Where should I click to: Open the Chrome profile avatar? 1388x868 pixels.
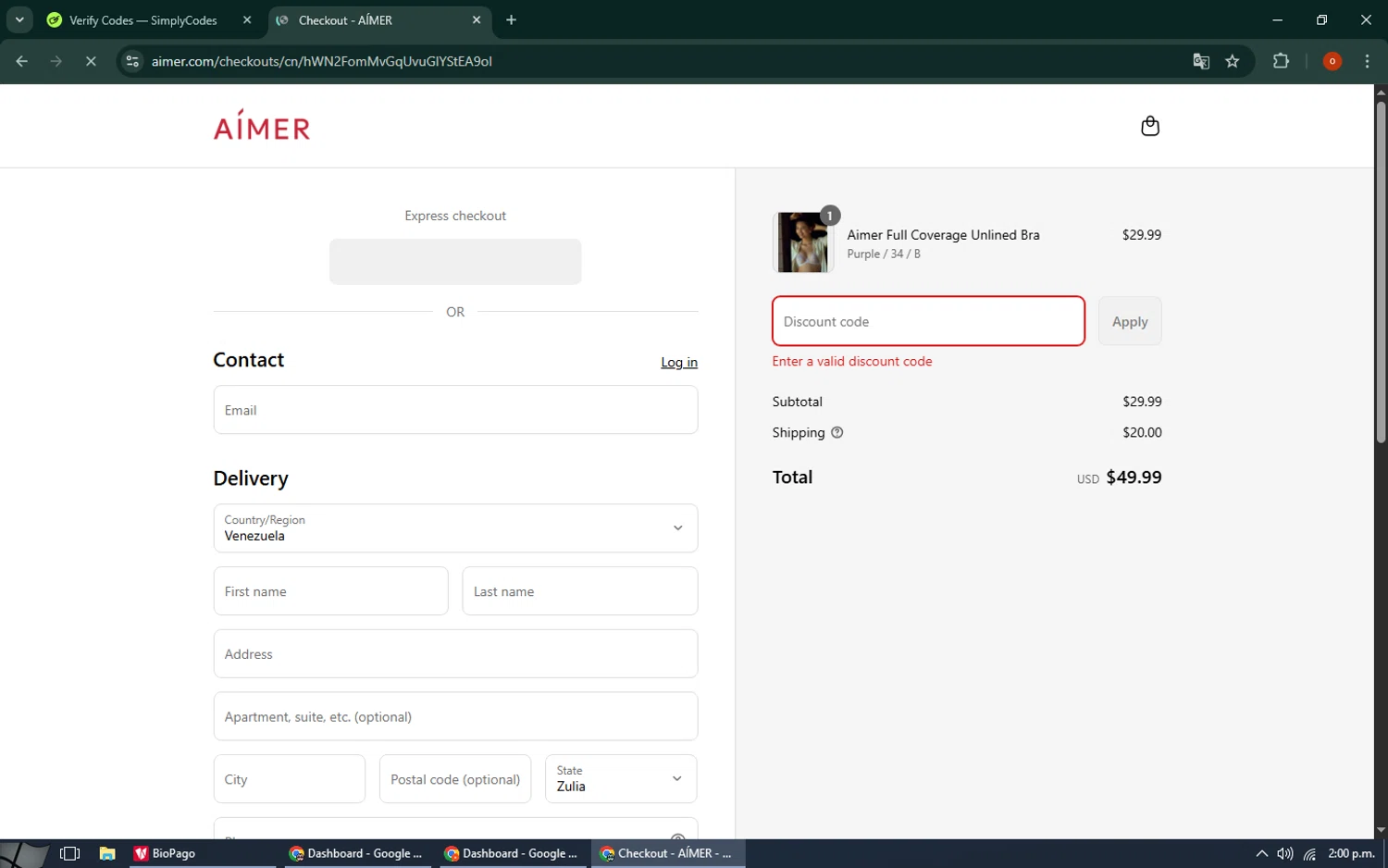1332,61
